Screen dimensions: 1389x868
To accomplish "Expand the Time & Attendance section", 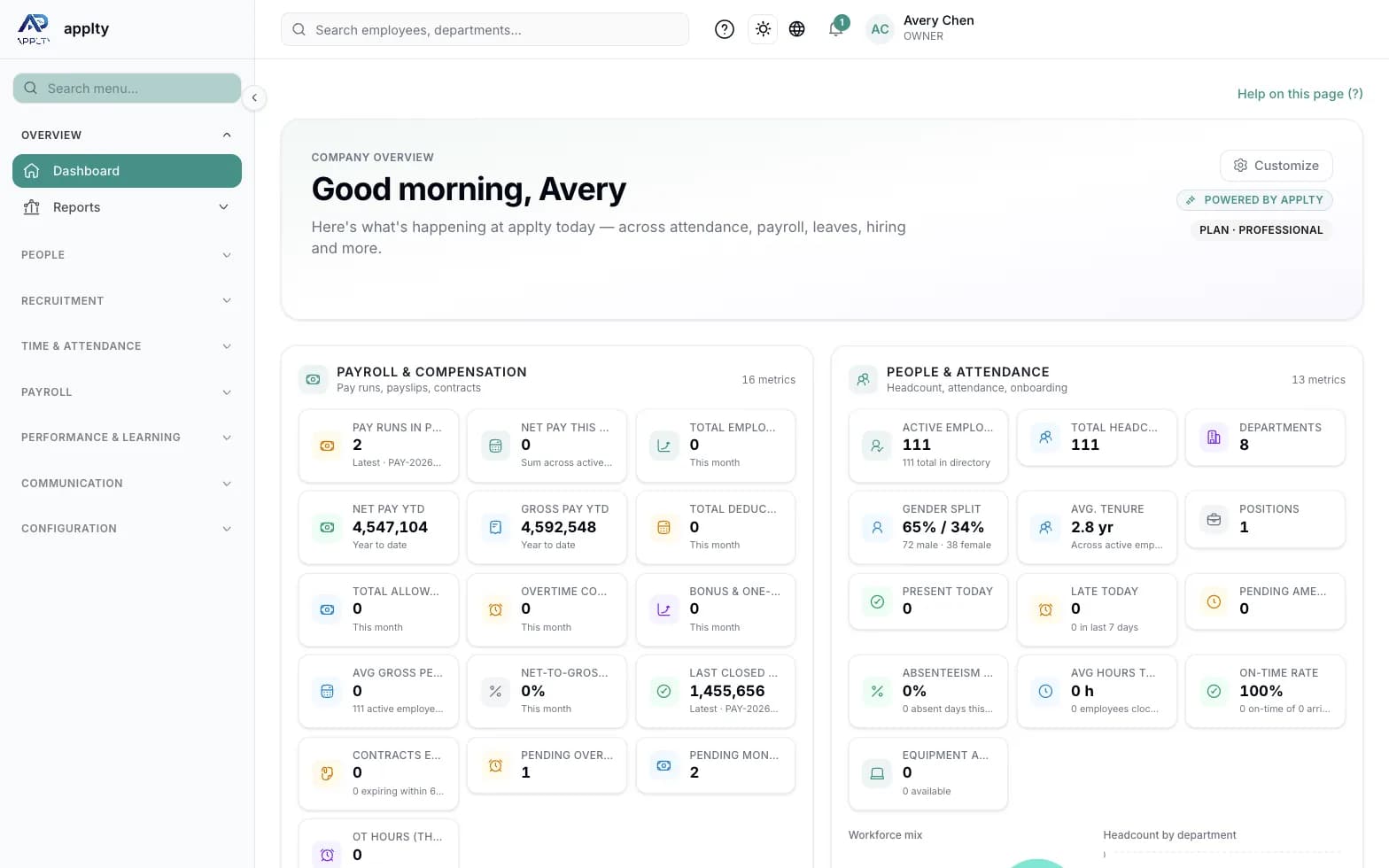I will (x=127, y=346).
